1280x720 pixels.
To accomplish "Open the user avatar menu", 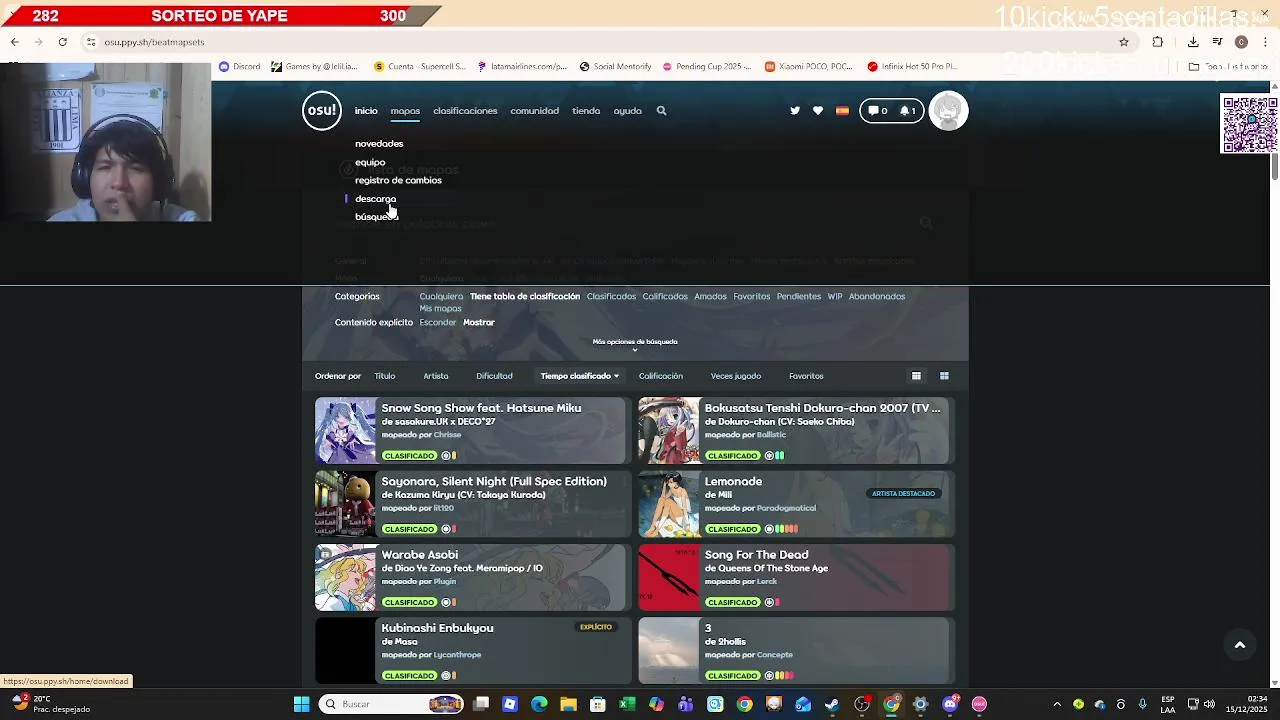I will coord(948,111).
